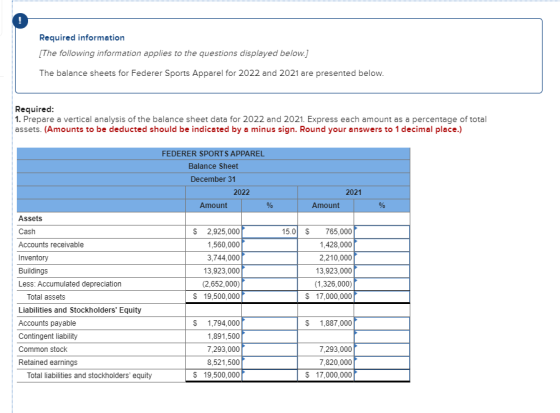Click 2021 Common stock percentage field

point(382,349)
